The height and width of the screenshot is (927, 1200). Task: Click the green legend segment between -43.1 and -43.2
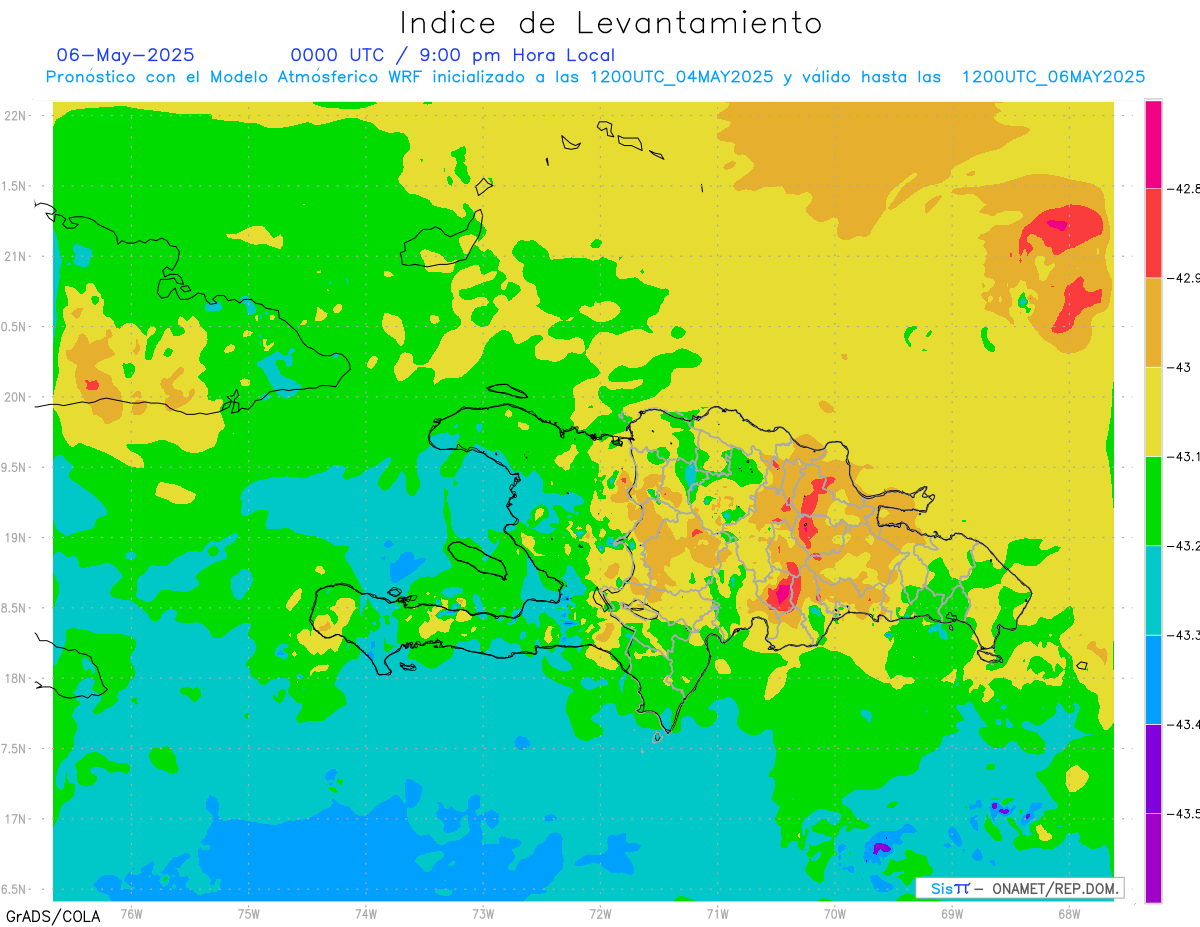pos(1153,501)
